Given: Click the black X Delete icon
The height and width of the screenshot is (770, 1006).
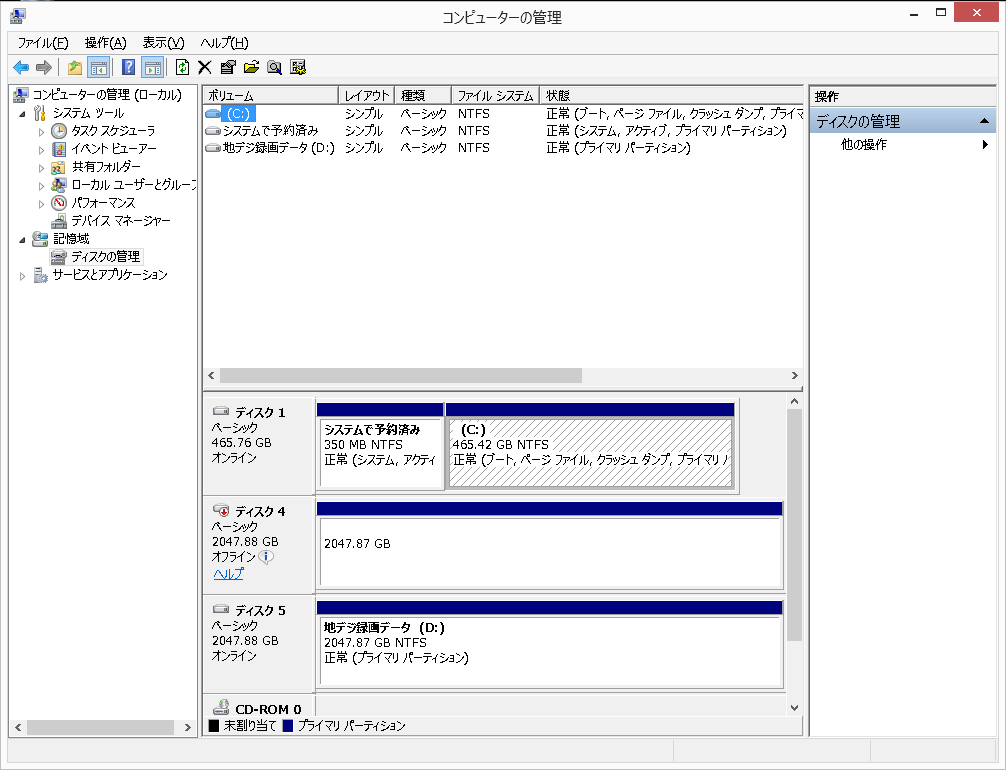Looking at the screenshot, I should 205,67.
